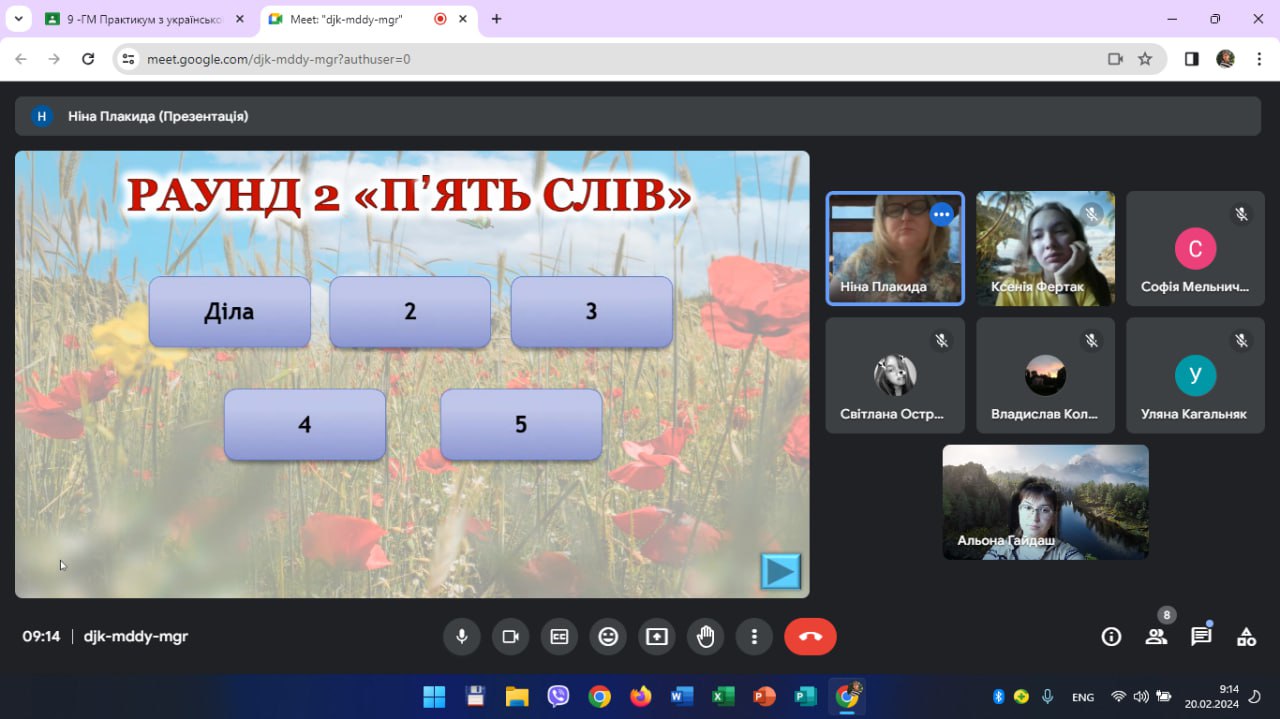Screen dimensions: 1280x719
Task: Expand the Chrome tab search dropdown
Action: coord(18,19)
